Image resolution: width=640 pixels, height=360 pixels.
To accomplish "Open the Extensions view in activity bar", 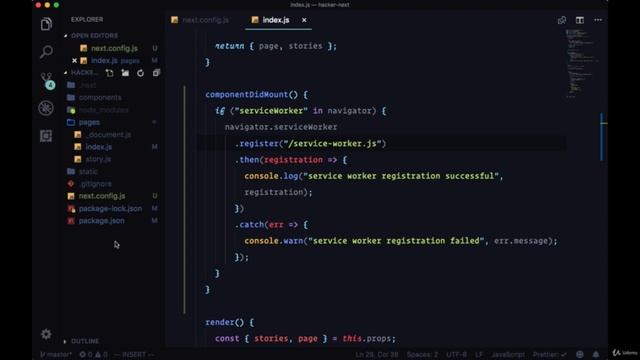I will click(x=46, y=136).
